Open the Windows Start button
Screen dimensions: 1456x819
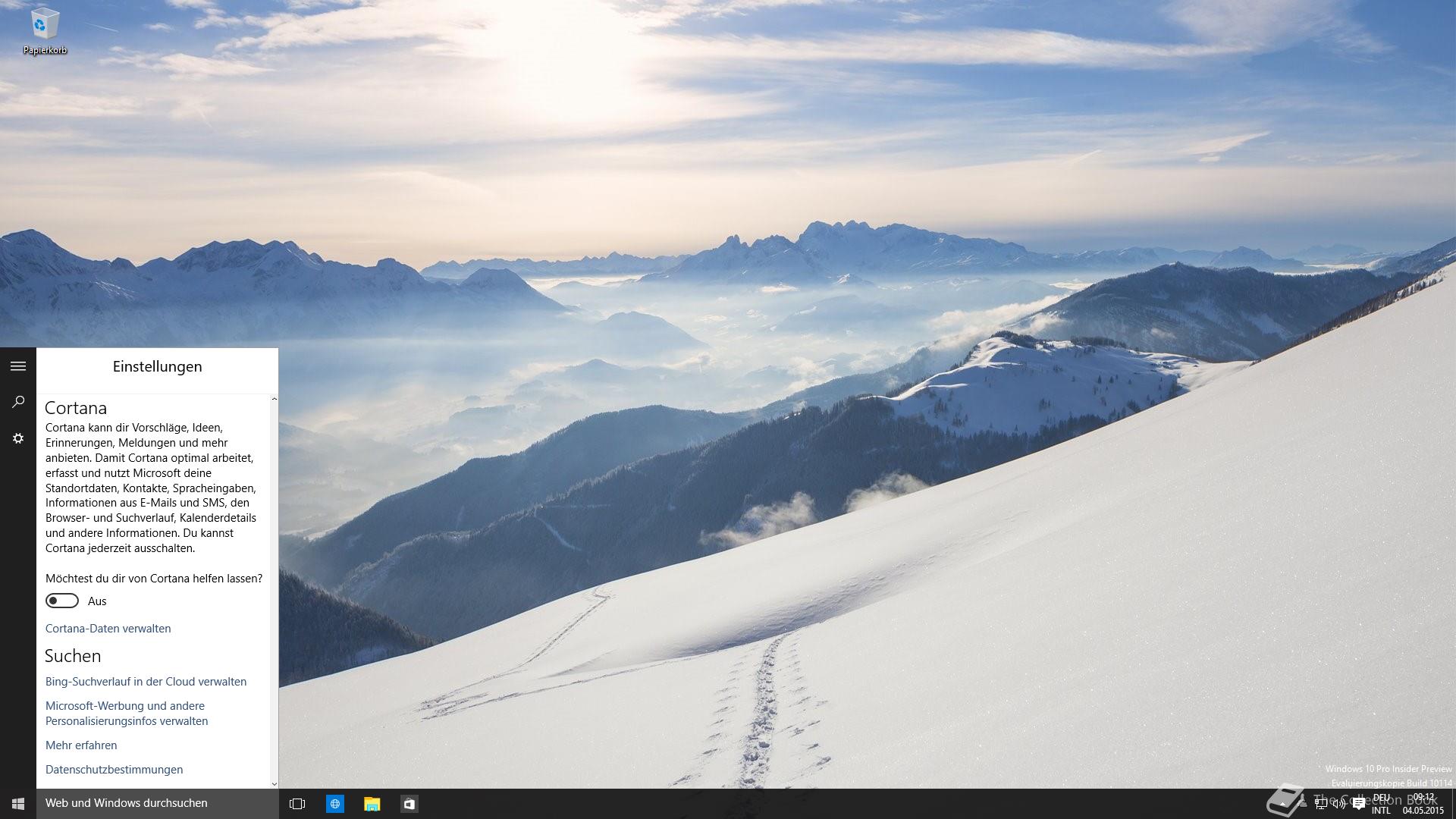point(18,803)
